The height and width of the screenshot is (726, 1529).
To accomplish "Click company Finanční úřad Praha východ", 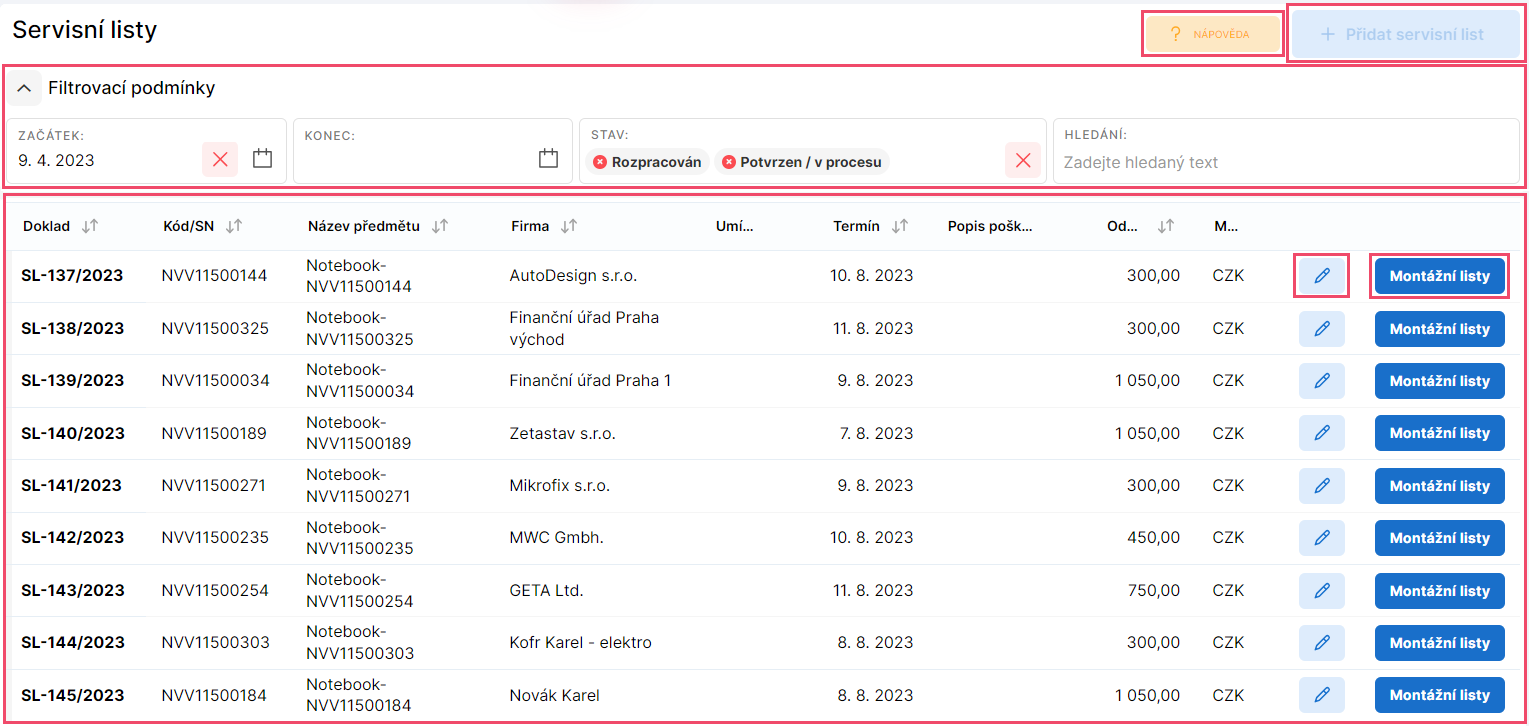I will point(584,329).
